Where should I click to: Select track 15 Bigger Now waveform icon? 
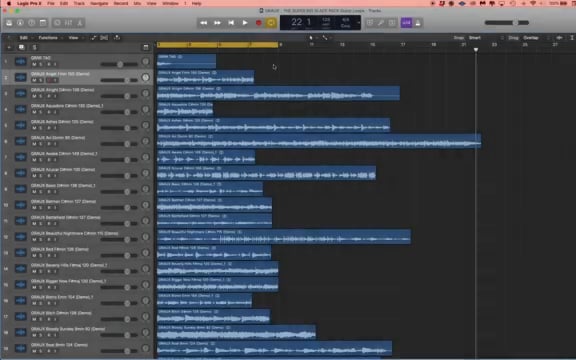click(x=21, y=284)
